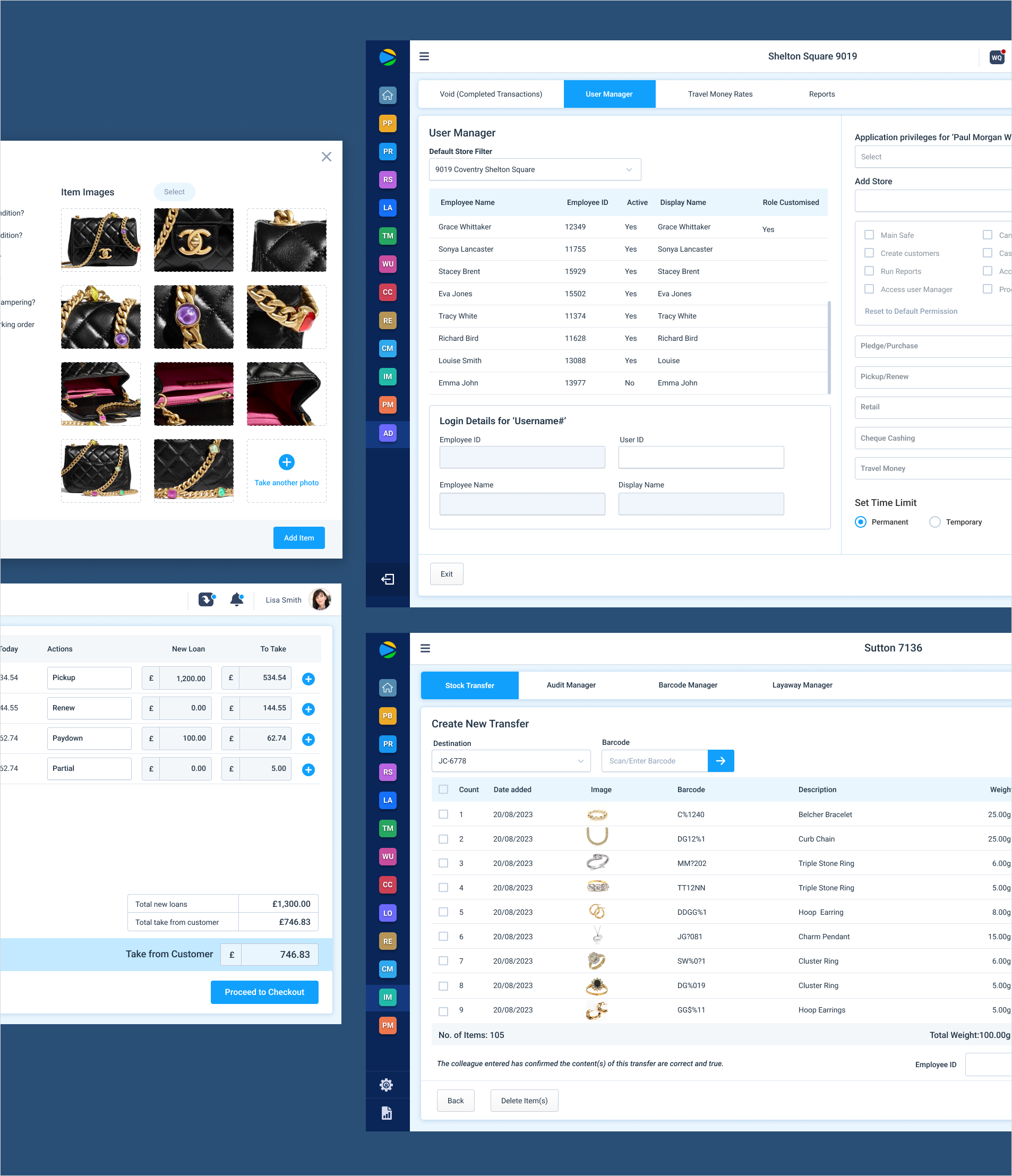Switch to the Travel Money Rates tab

pos(719,94)
